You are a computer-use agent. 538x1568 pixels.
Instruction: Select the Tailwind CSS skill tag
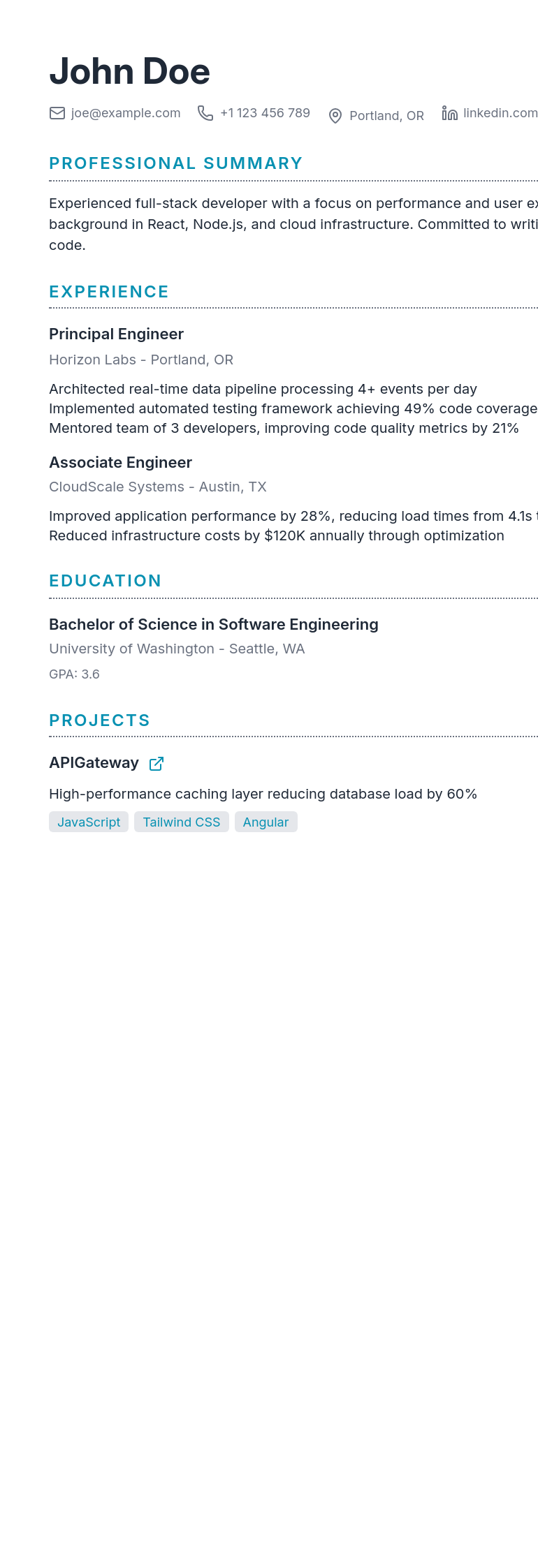pyautogui.click(x=182, y=822)
